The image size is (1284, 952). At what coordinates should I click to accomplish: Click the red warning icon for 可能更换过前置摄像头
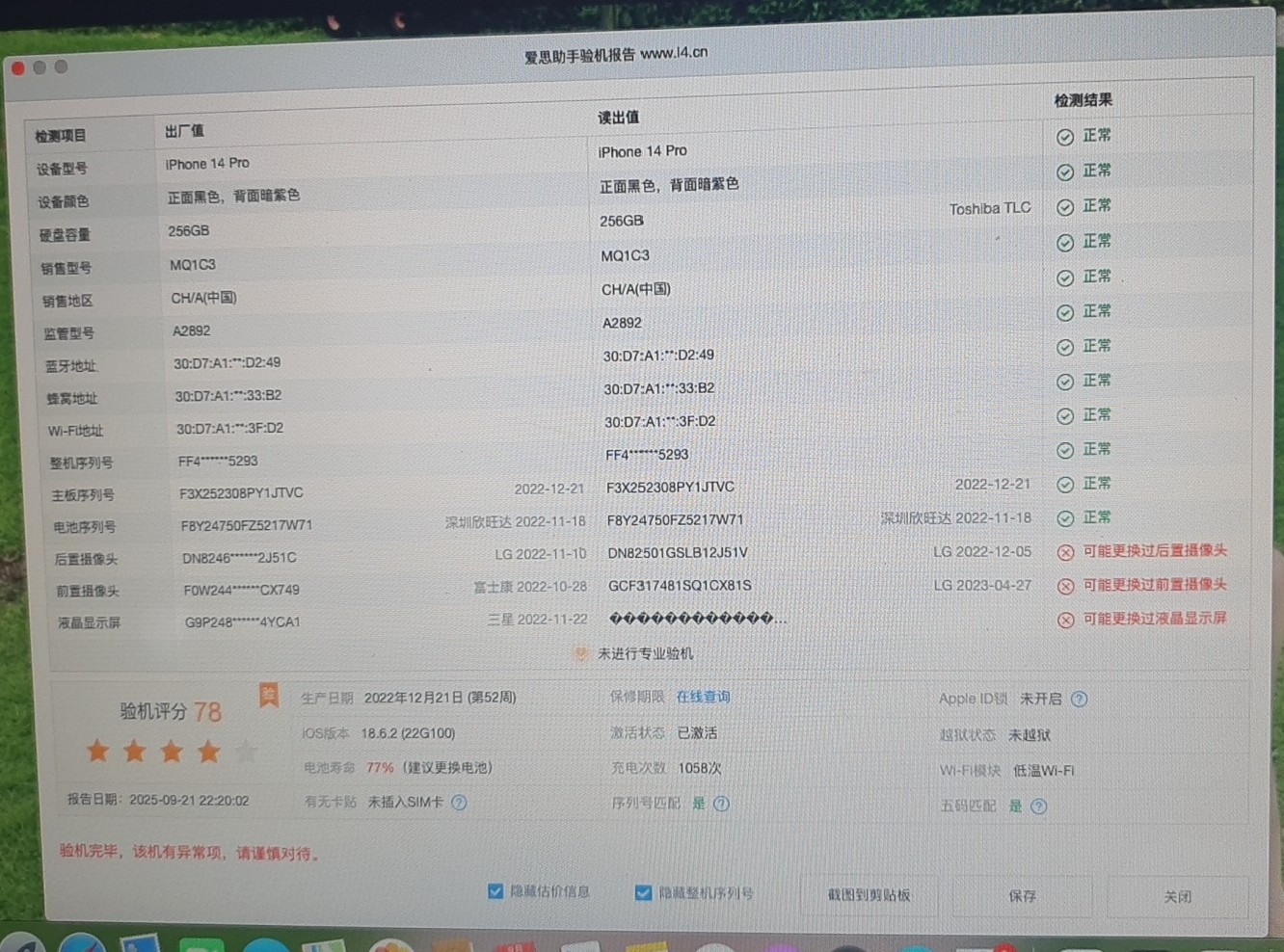(x=1065, y=586)
